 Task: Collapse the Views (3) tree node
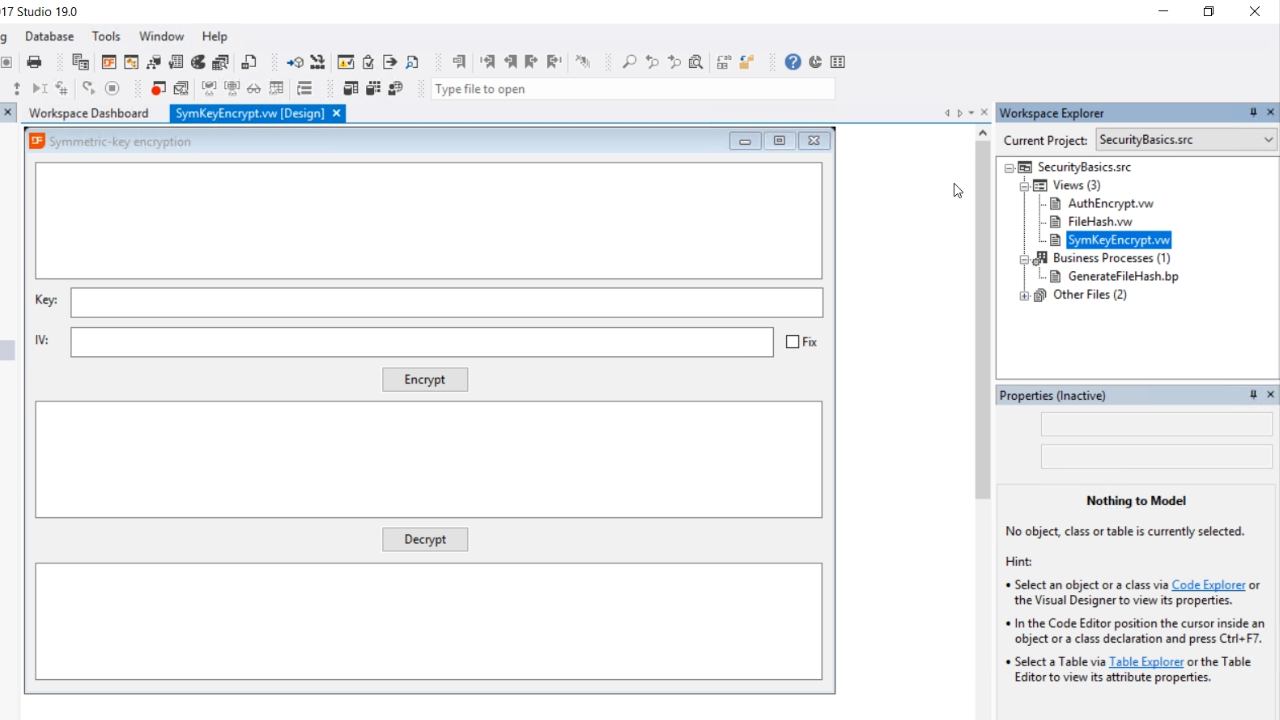[x=1024, y=186]
